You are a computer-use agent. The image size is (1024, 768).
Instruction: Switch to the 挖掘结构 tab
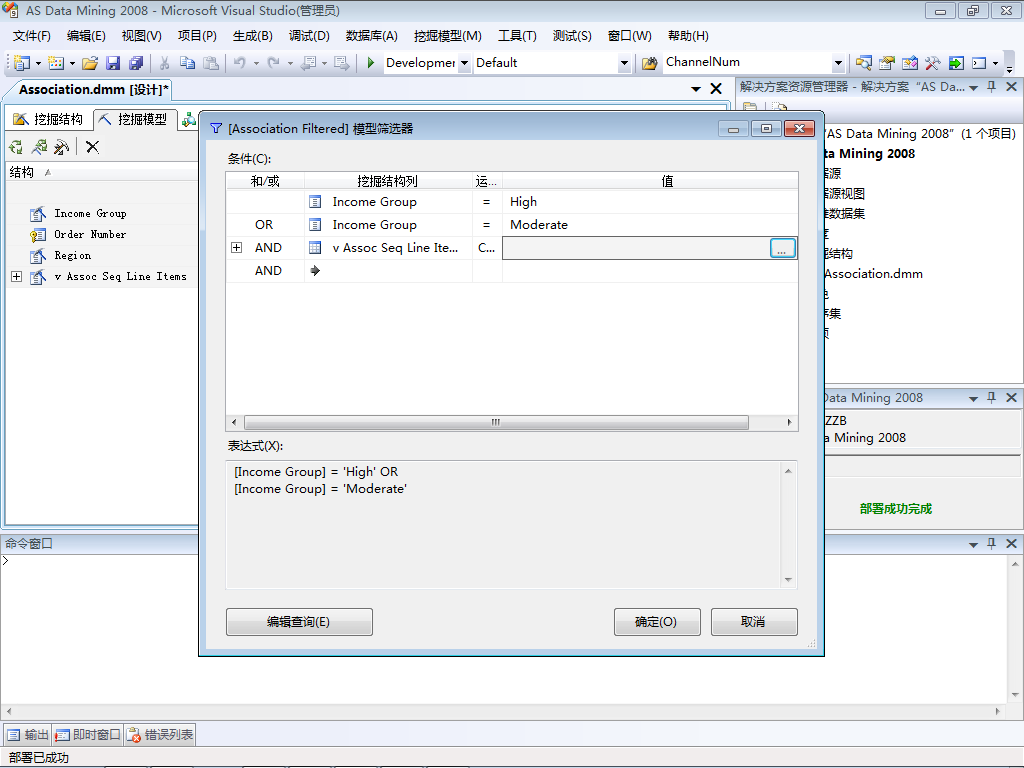pyautogui.click(x=50, y=119)
